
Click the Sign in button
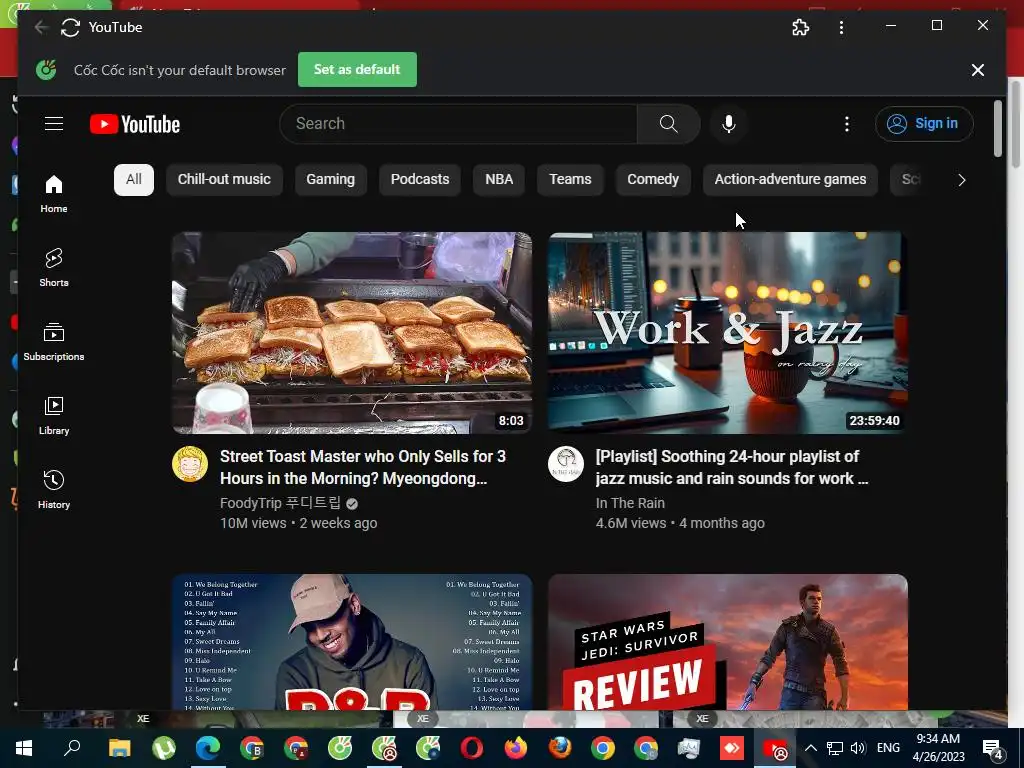click(x=924, y=123)
